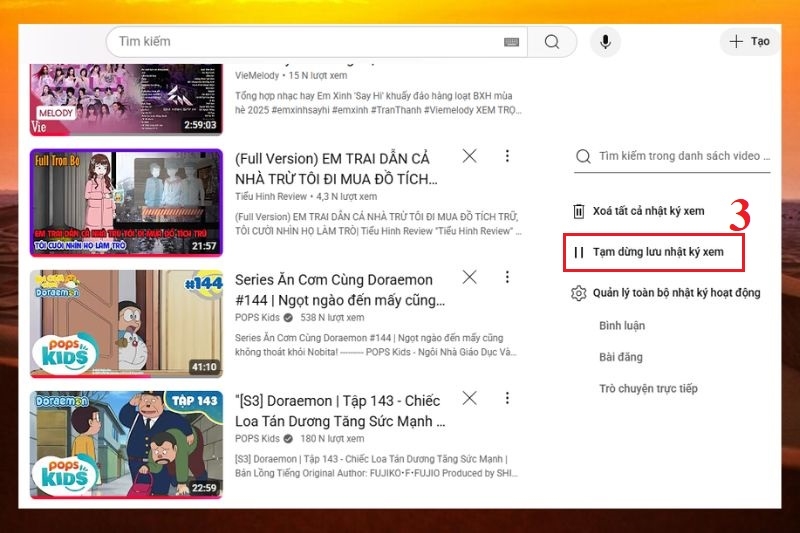Open the Bình luận history link
800x533 pixels.
622,325
